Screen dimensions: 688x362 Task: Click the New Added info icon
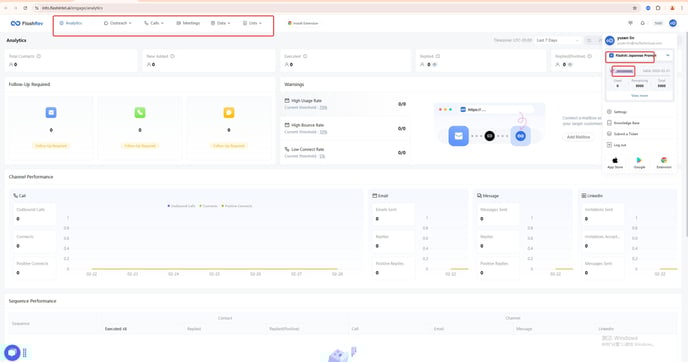tap(172, 56)
